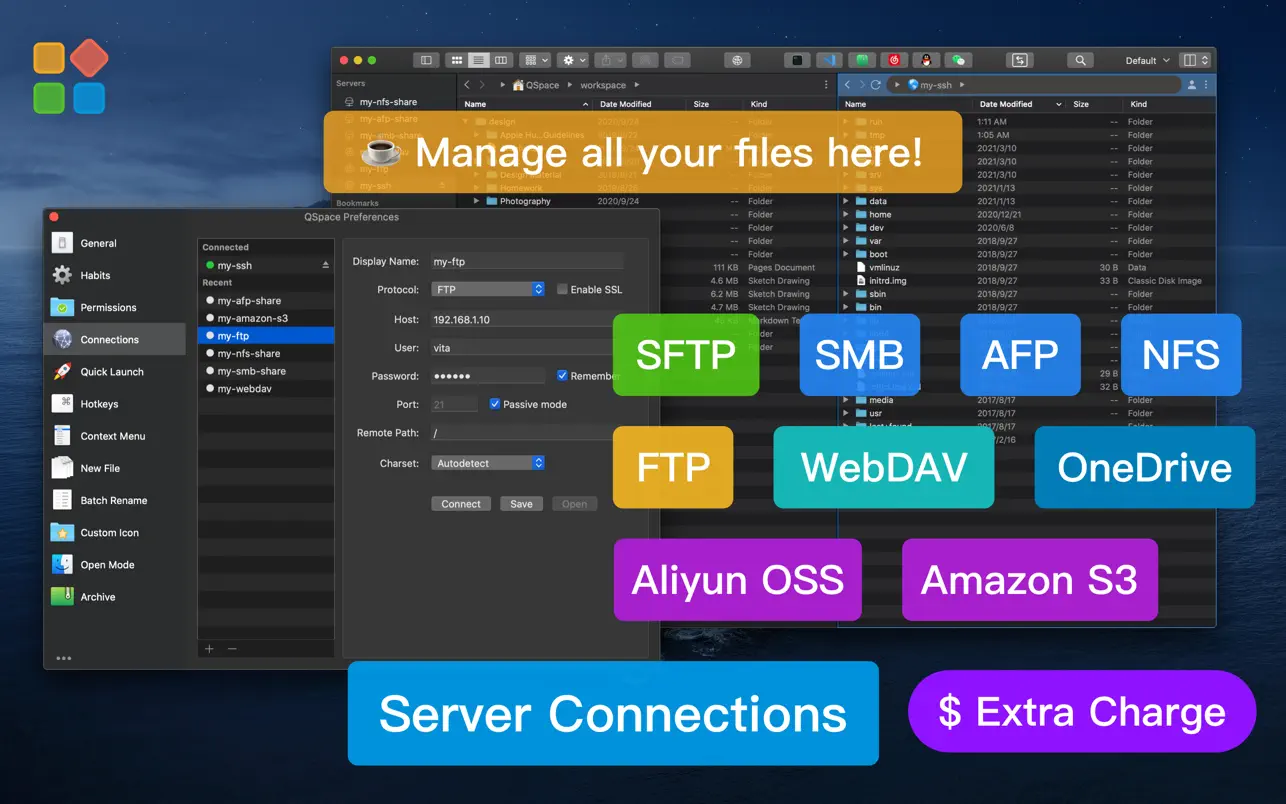Select my-afp-share in Recent list
The width and height of the screenshot is (1286, 804).
point(265,300)
